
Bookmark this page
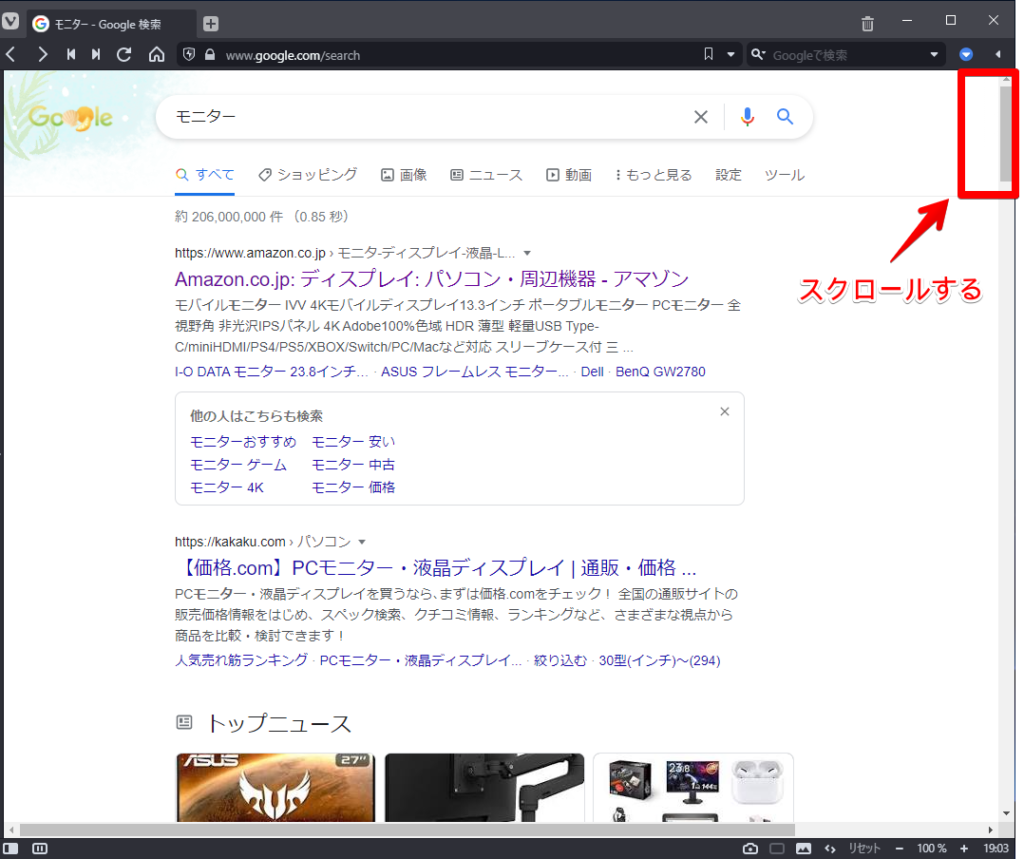709,54
